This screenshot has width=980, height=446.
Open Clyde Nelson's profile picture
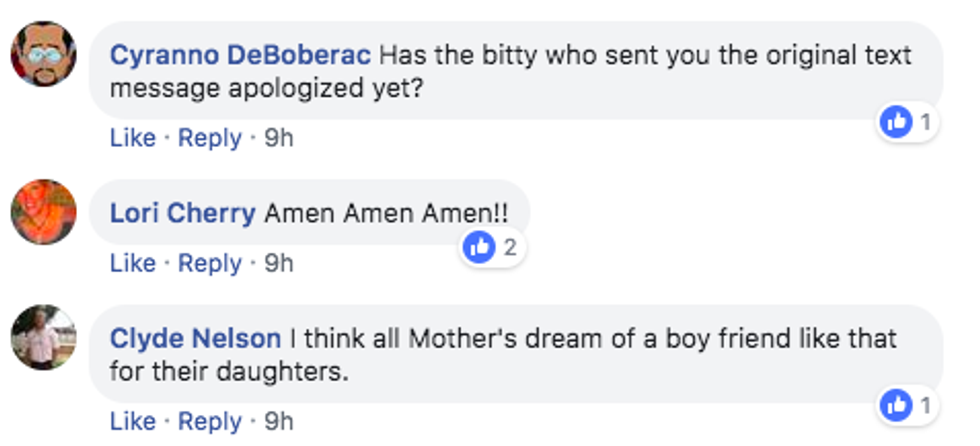[43, 338]
